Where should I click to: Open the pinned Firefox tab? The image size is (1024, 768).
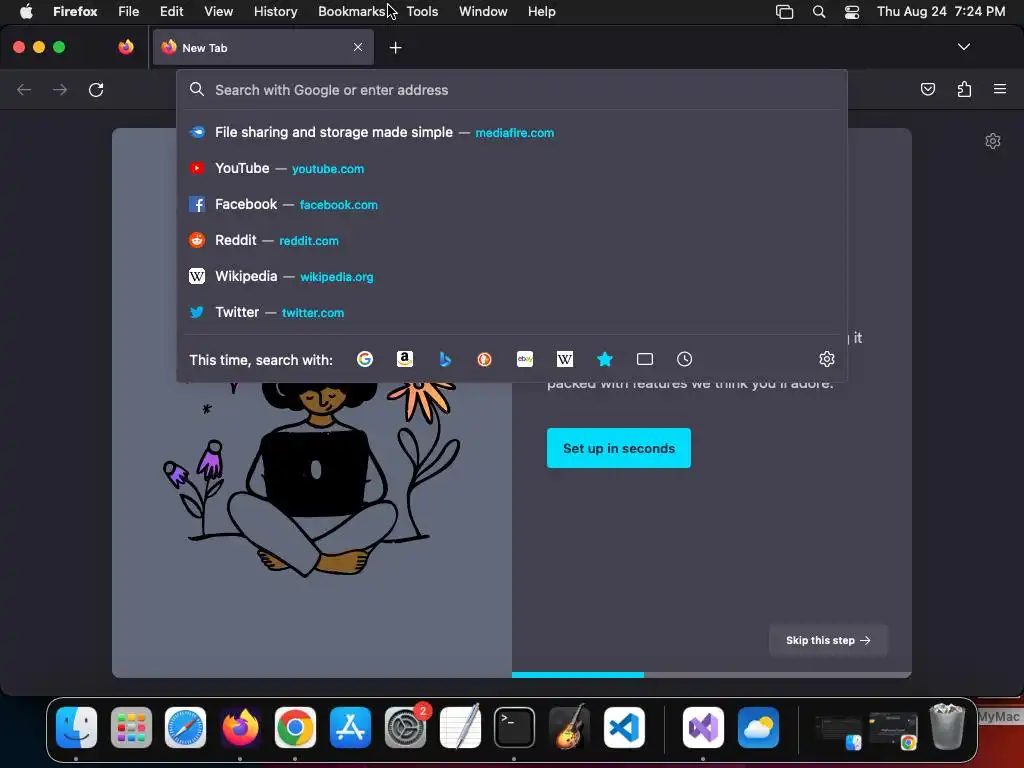point(126,47)
